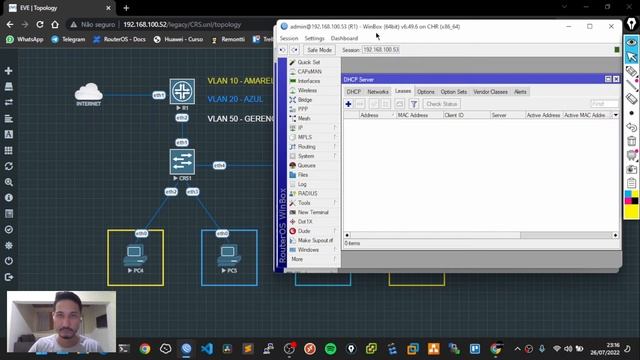Open Bridge in WinBox sidebar
The width and height of the screenshot is (640, 360).
pos(304,100)
